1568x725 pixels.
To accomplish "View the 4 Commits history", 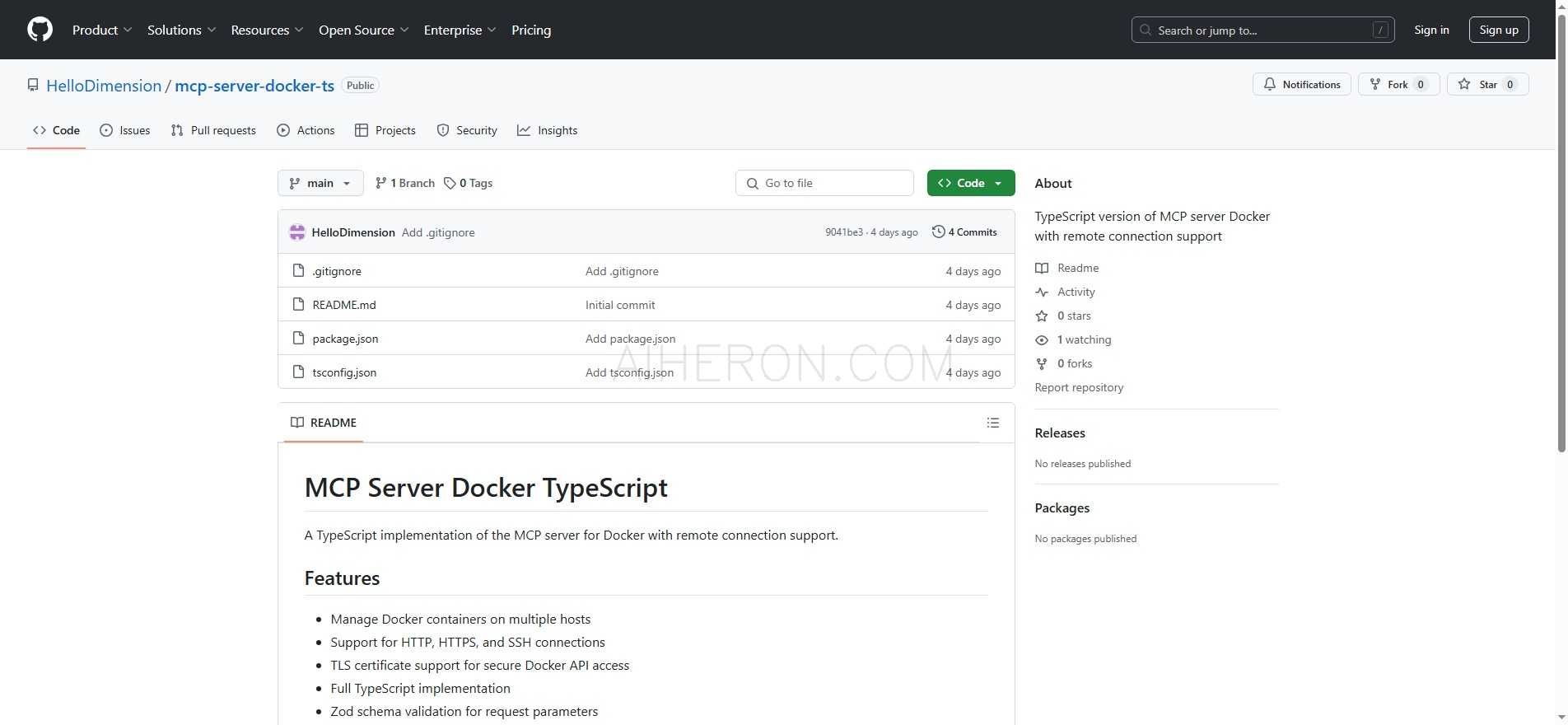I will click(964, 232).
